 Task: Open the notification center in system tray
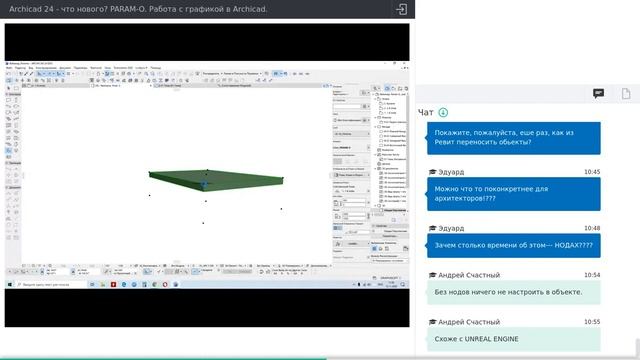click(x=403, y=284)
